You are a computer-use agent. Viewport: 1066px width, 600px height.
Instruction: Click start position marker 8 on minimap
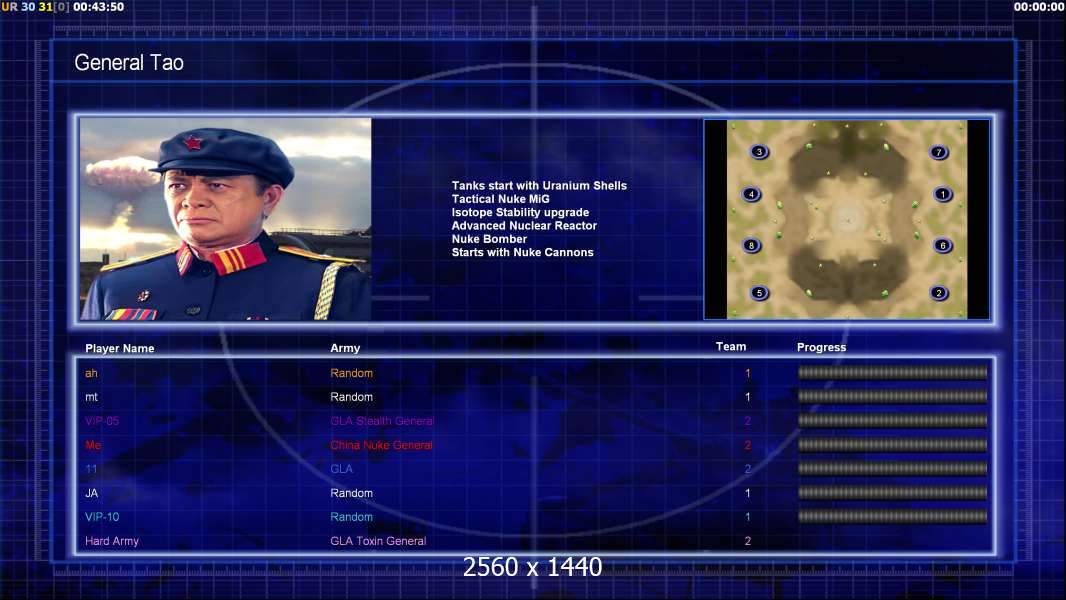(751, 245)
